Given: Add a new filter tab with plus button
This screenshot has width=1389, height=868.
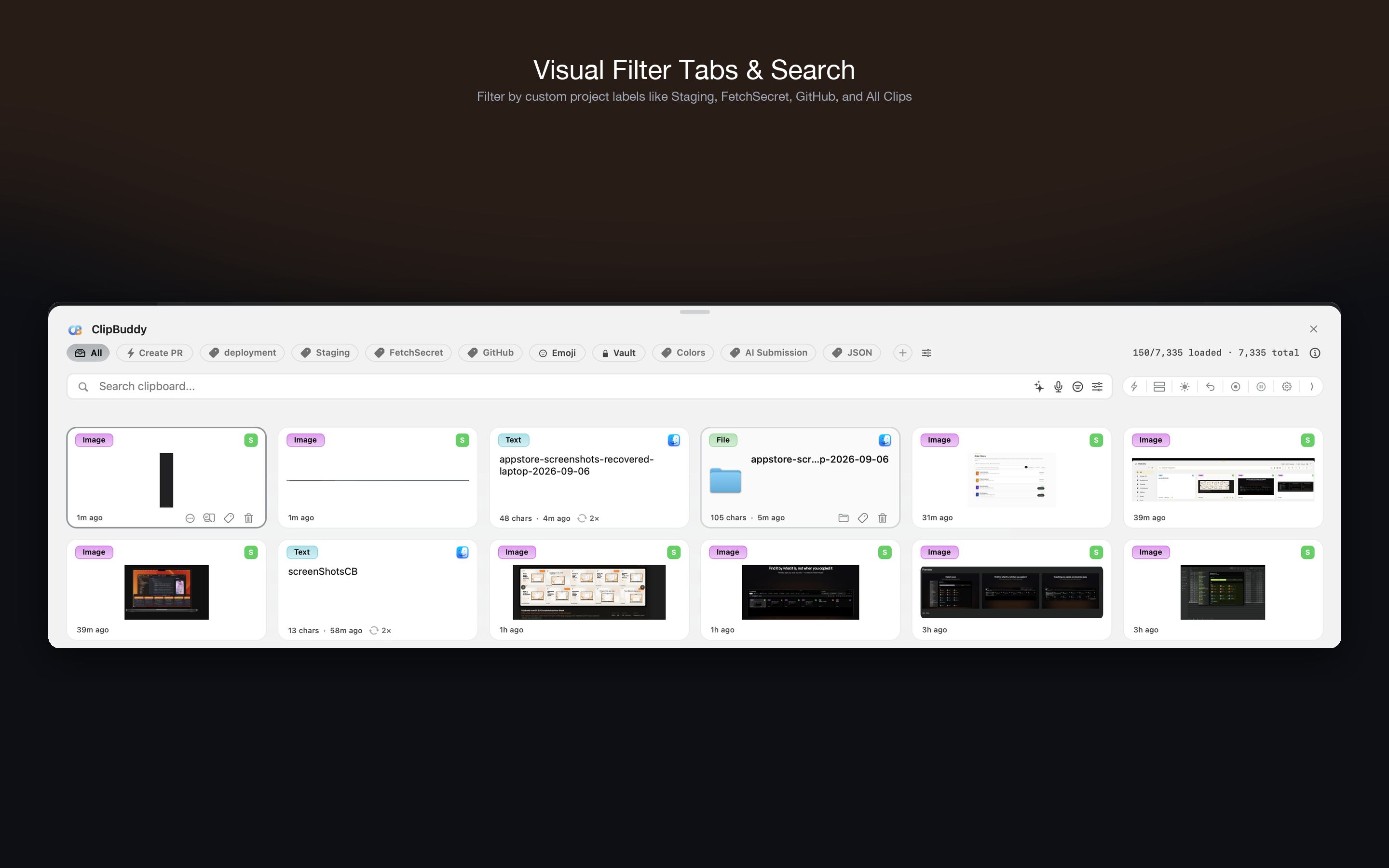Looking at the screenshot, I should point(903,353).
